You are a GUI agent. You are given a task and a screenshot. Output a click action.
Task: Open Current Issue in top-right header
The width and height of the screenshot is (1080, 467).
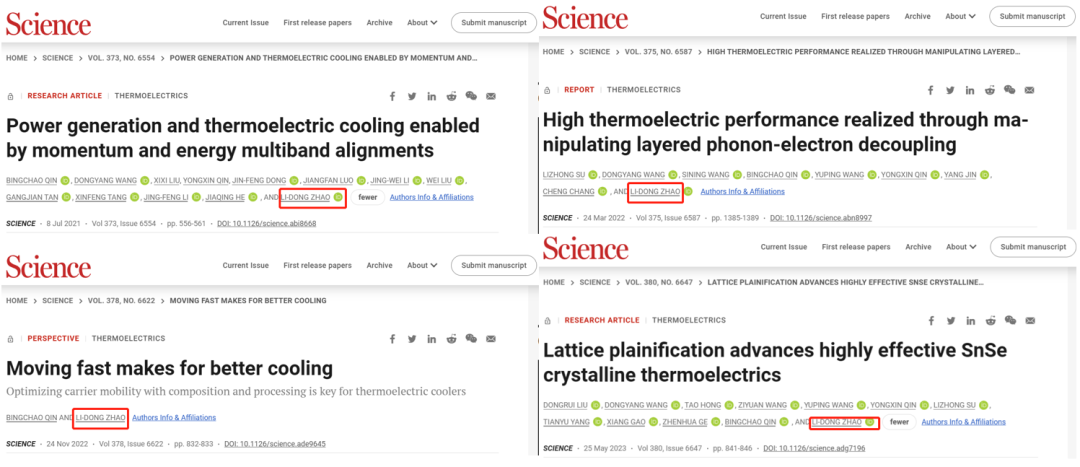(783, 17)
